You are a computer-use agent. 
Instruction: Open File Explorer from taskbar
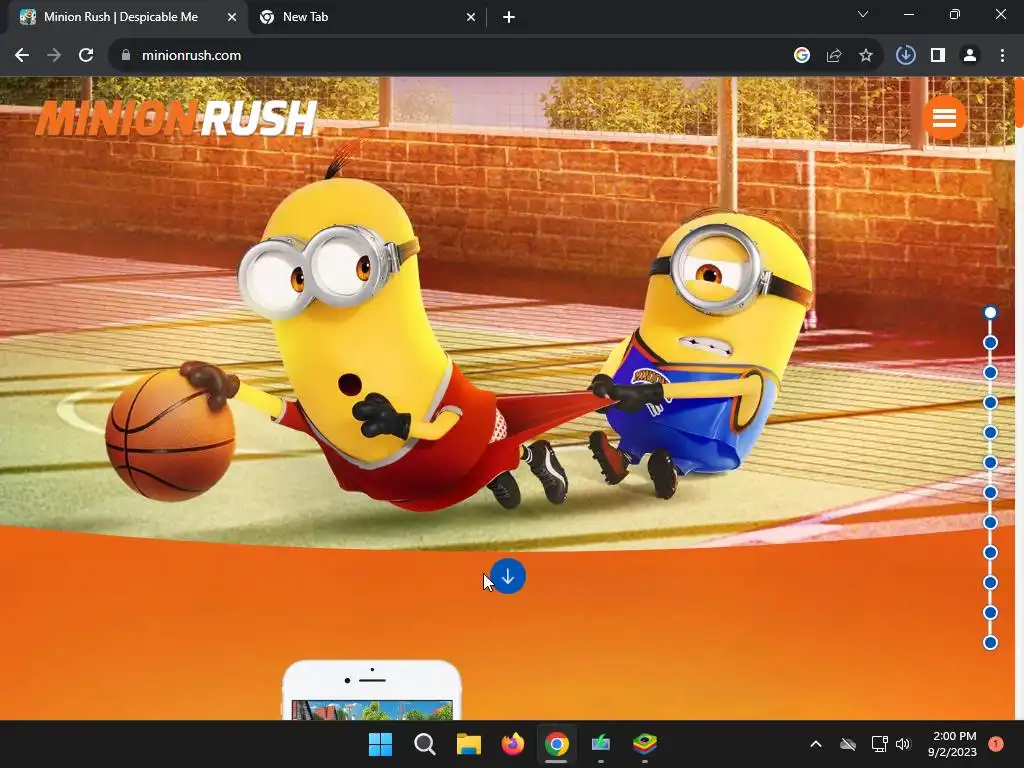pos(469,744)
